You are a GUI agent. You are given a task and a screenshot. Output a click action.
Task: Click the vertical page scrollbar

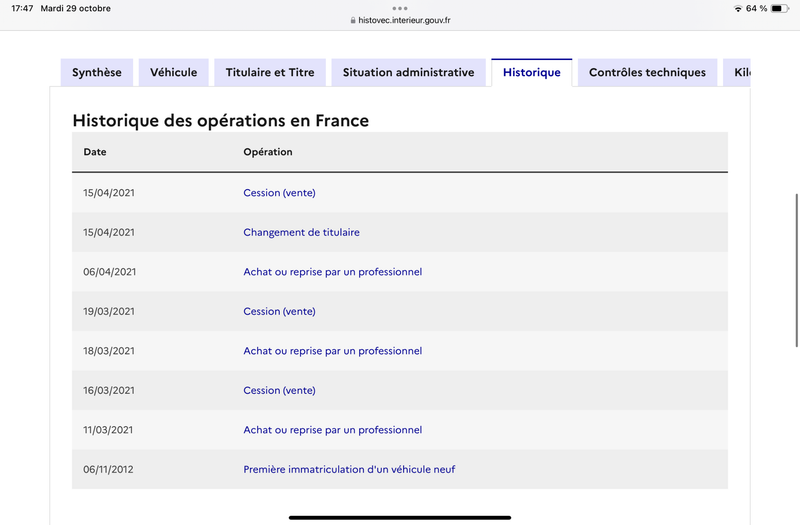[796, 270]
